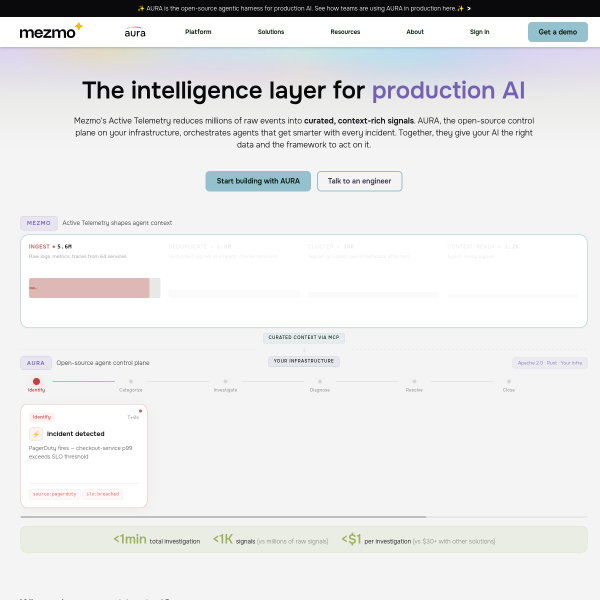The width and height of the screenshot is (600, 600).
Task: Click the banner arrow chevron
Action: click(x=469, y=8)
